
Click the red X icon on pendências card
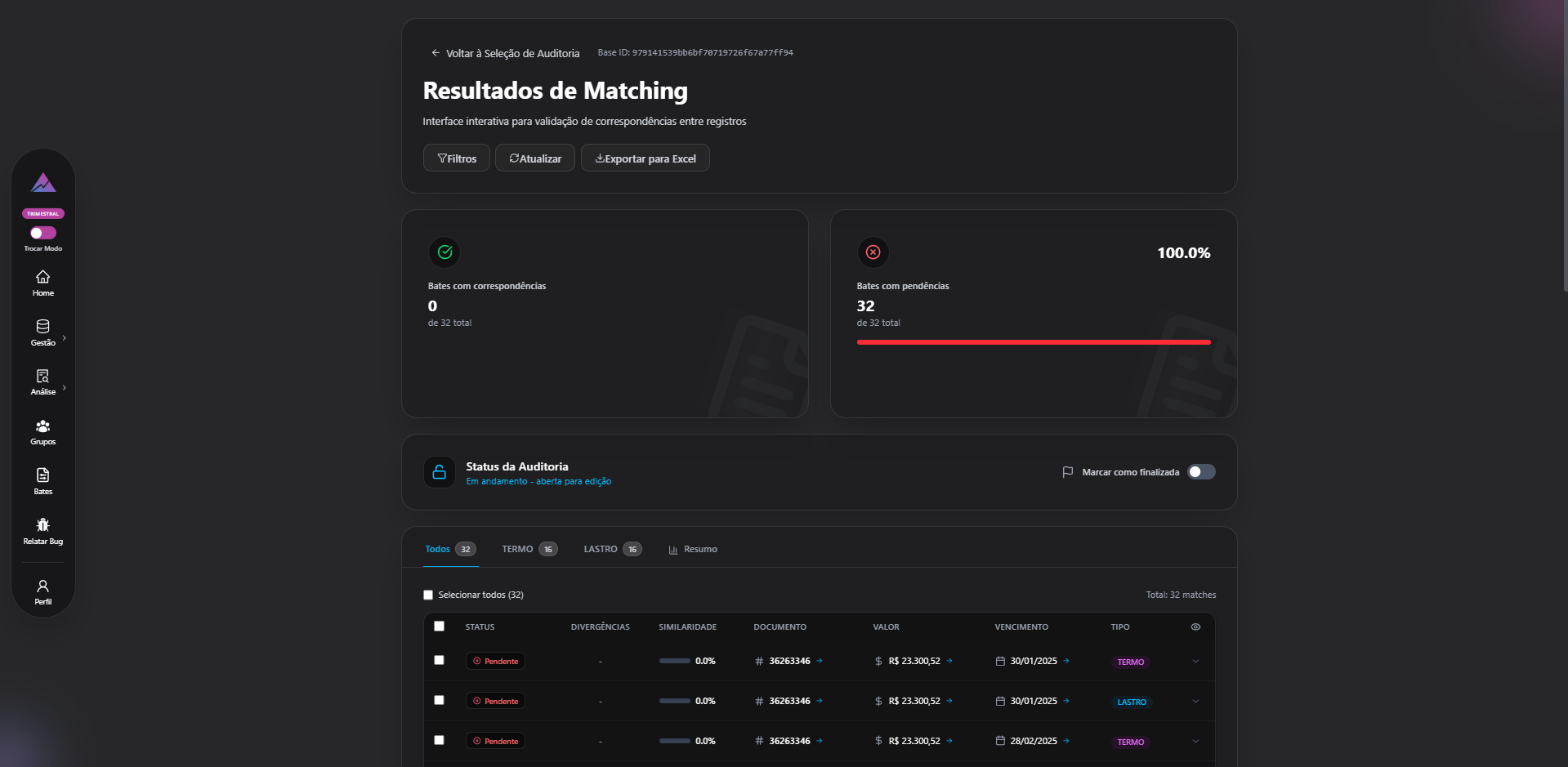coord(873,252)
